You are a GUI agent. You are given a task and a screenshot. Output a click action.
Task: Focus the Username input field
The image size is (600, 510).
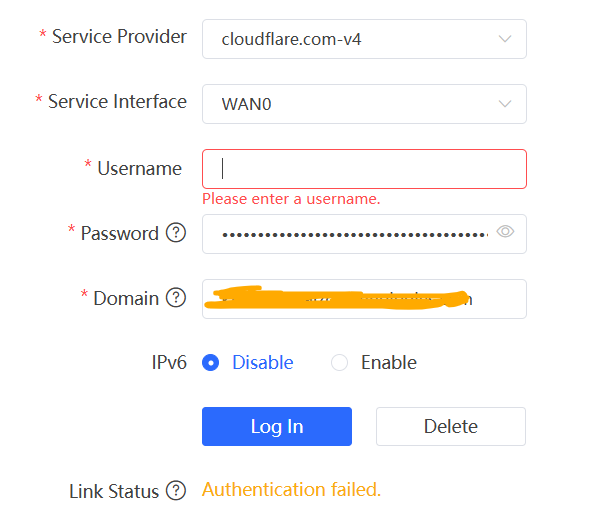click(x=364, y=169)
